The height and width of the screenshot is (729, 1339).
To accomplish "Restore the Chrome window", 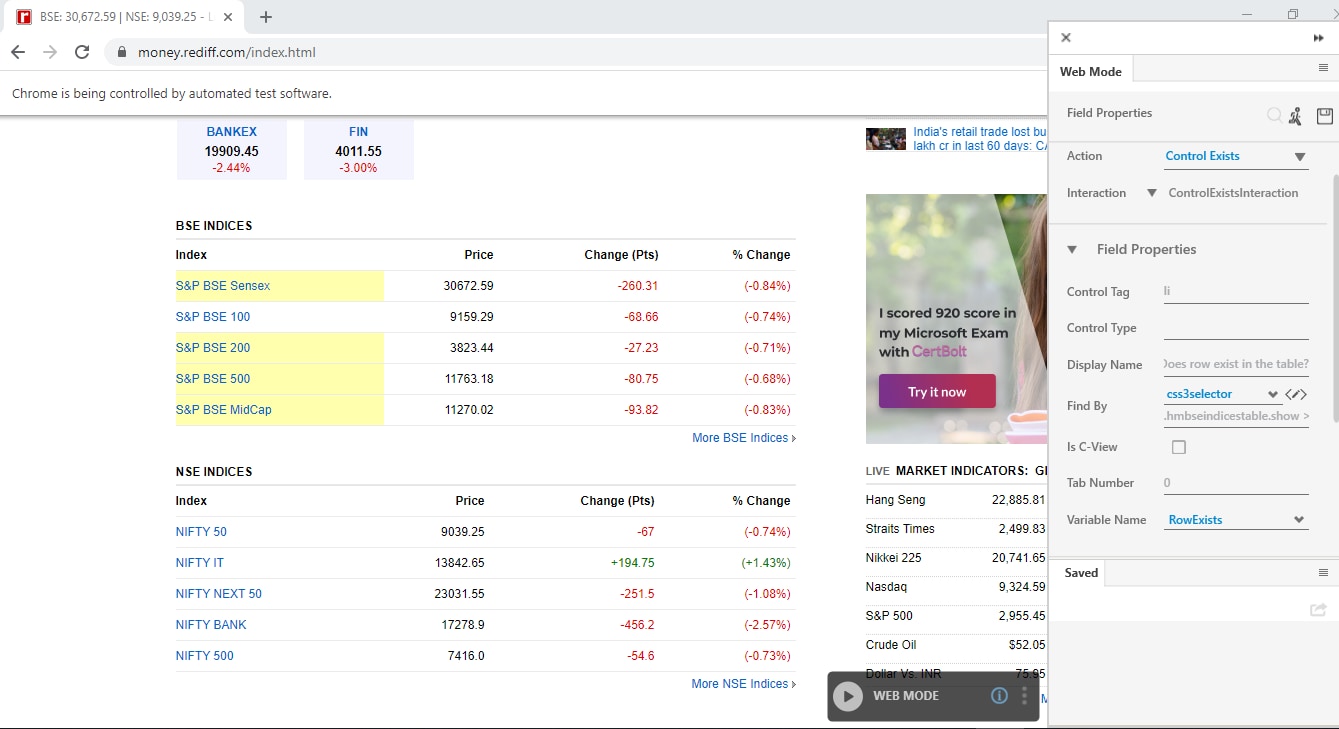I will [x=1293, y=14].
